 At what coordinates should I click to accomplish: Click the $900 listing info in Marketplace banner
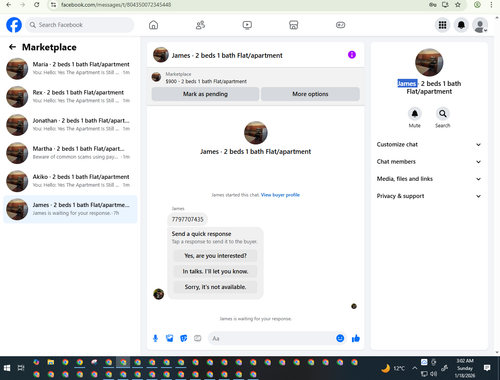[x=206, y=81]
